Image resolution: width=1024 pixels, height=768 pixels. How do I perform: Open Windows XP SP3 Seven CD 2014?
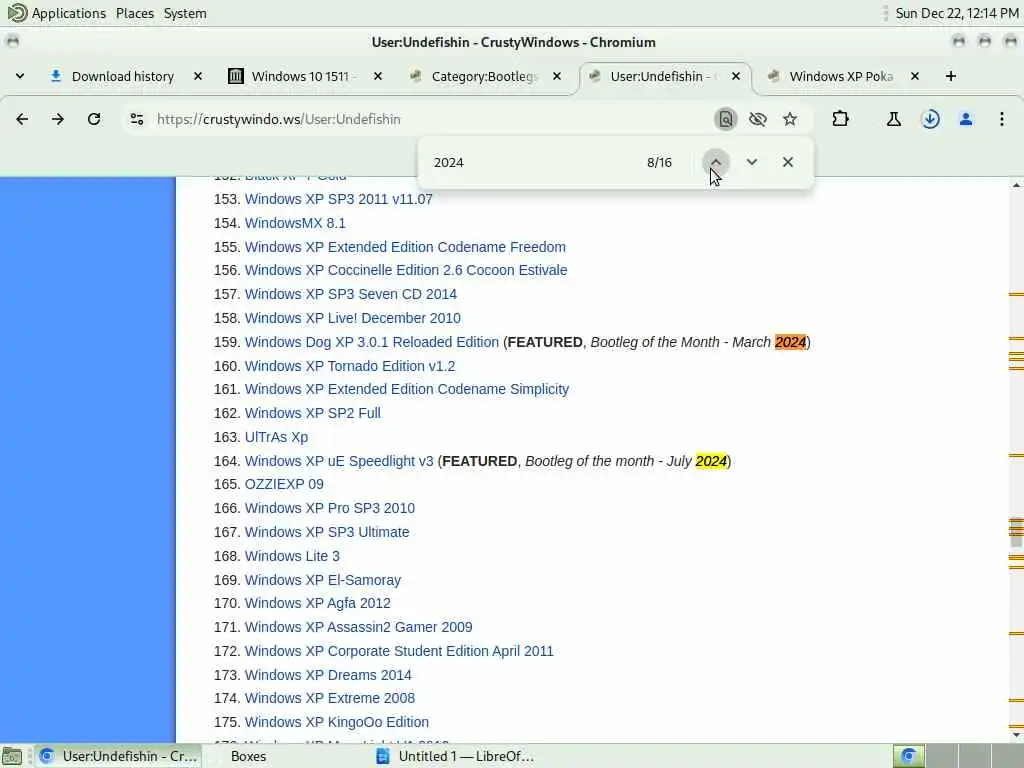click(351, 295)
